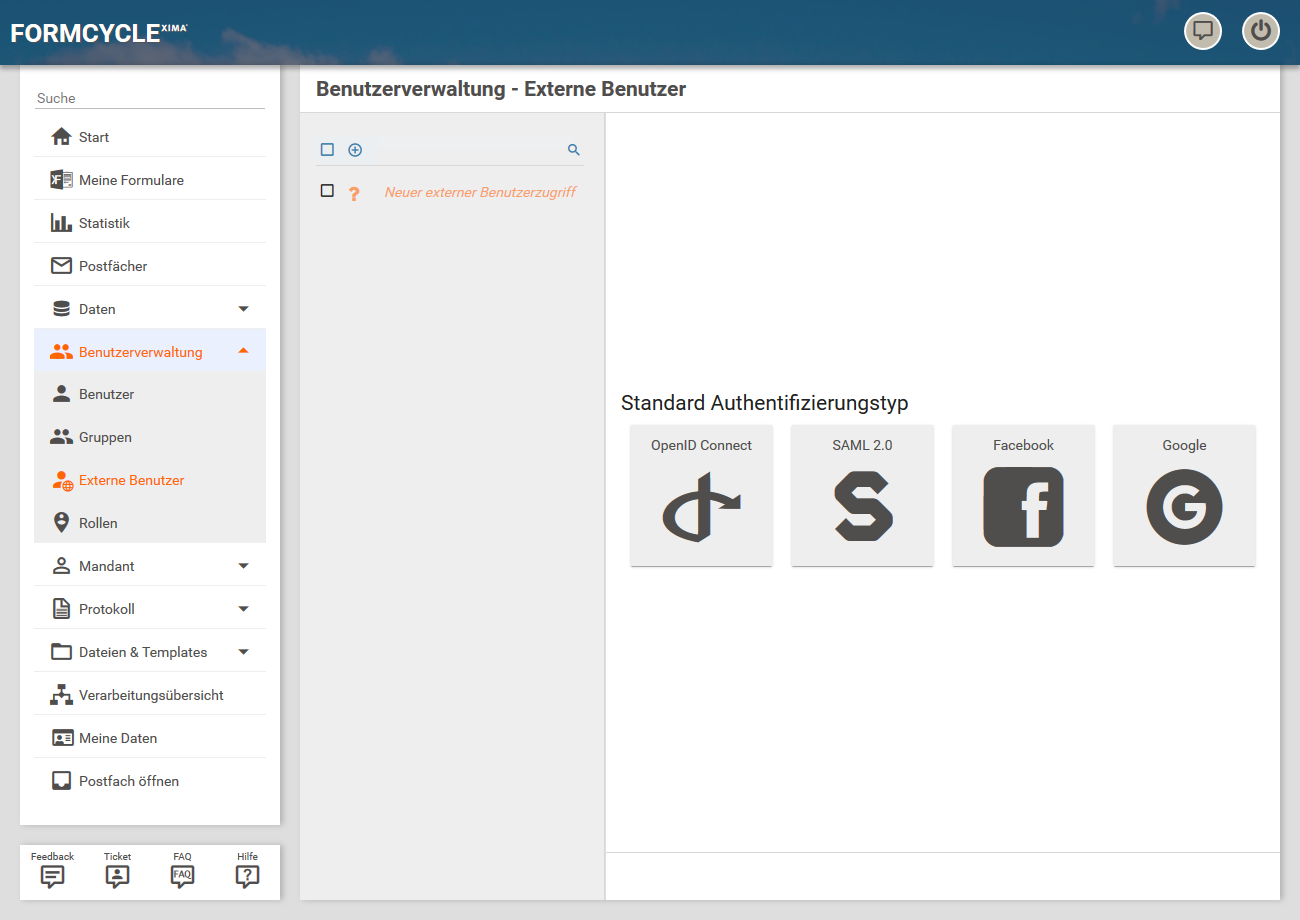Click the Externe Benutzer globe-person icon
Viewport: 1300px width, 920px height.
[x=62, y=480]
